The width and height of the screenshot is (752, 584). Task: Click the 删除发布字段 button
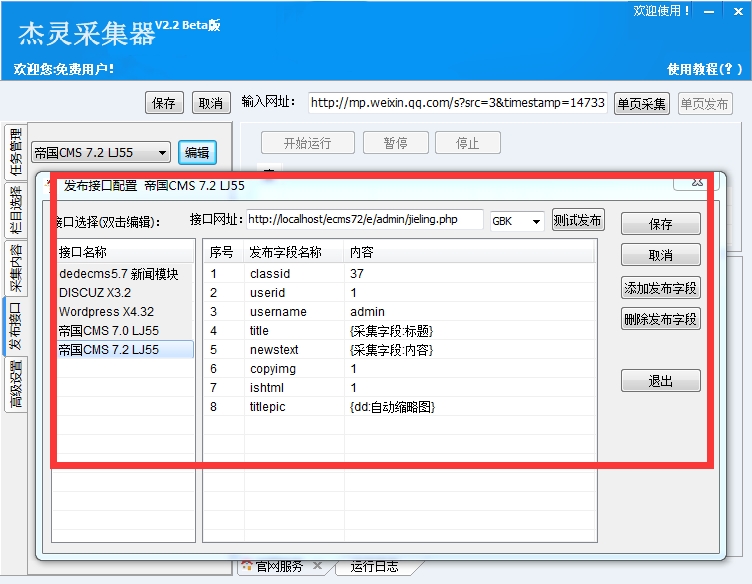click(660, 319)
